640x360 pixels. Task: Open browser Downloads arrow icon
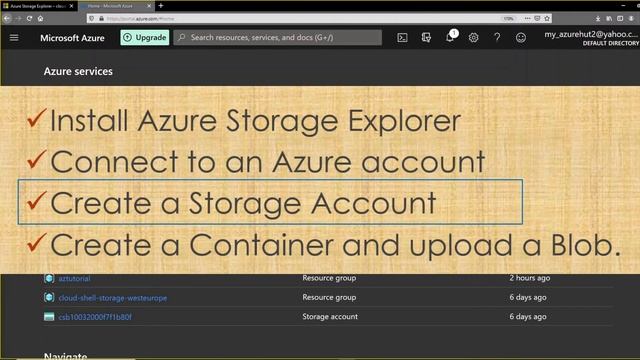click(598, 18)
